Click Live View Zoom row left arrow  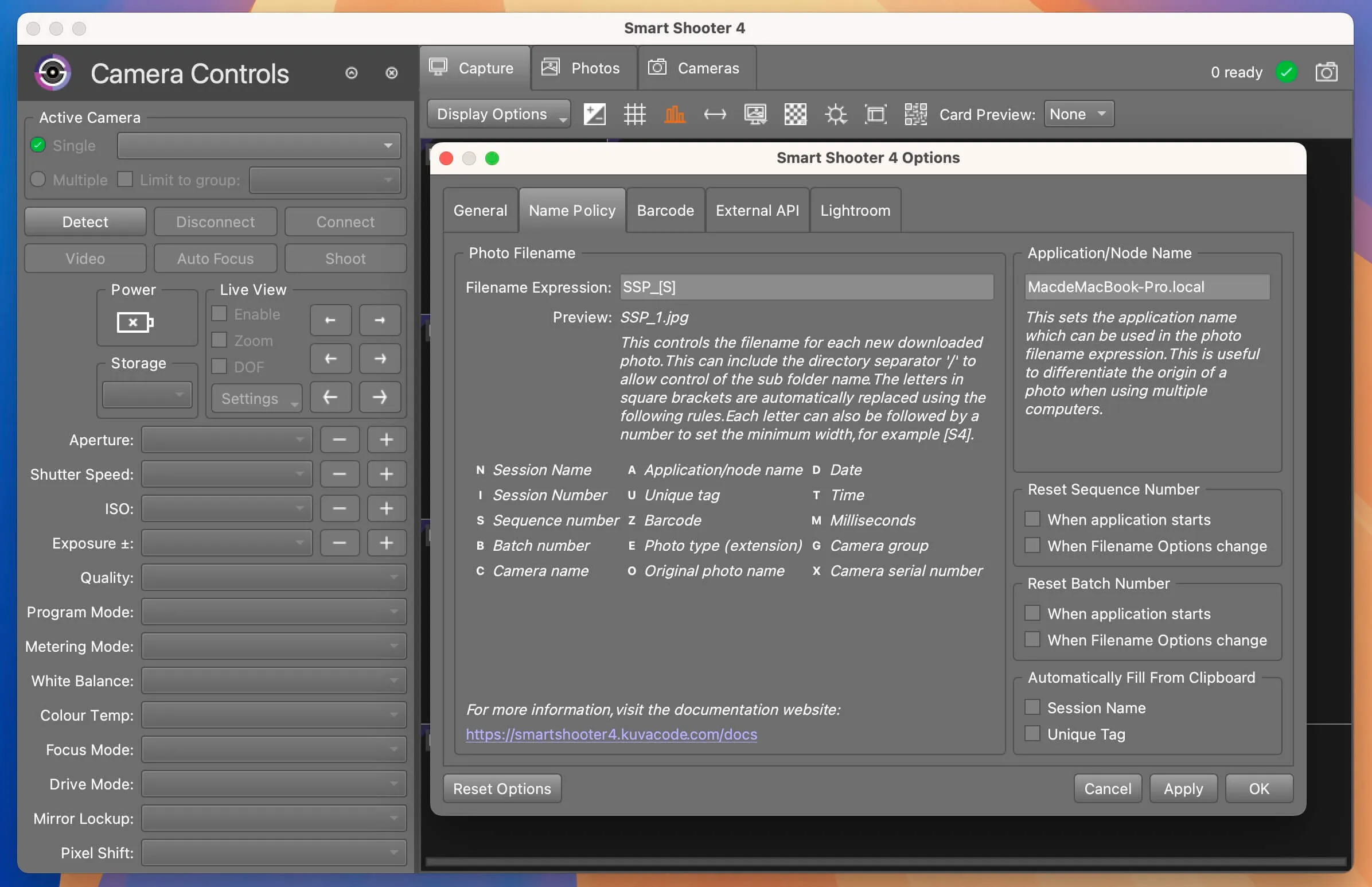(x=330, y=358)
